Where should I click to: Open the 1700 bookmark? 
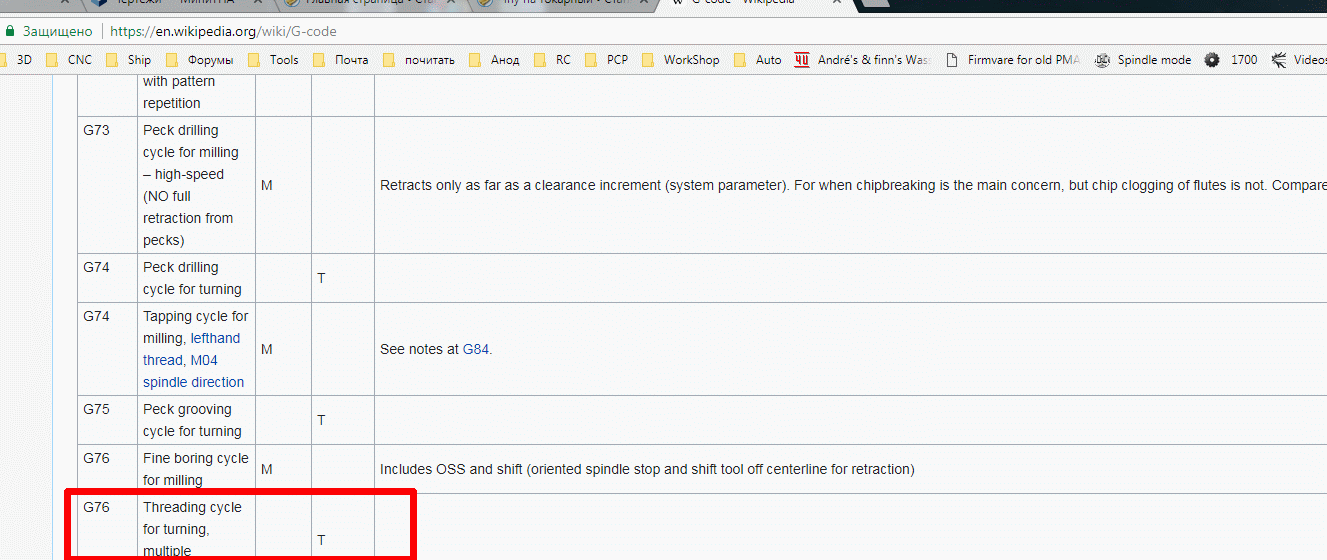[1231, 60]
